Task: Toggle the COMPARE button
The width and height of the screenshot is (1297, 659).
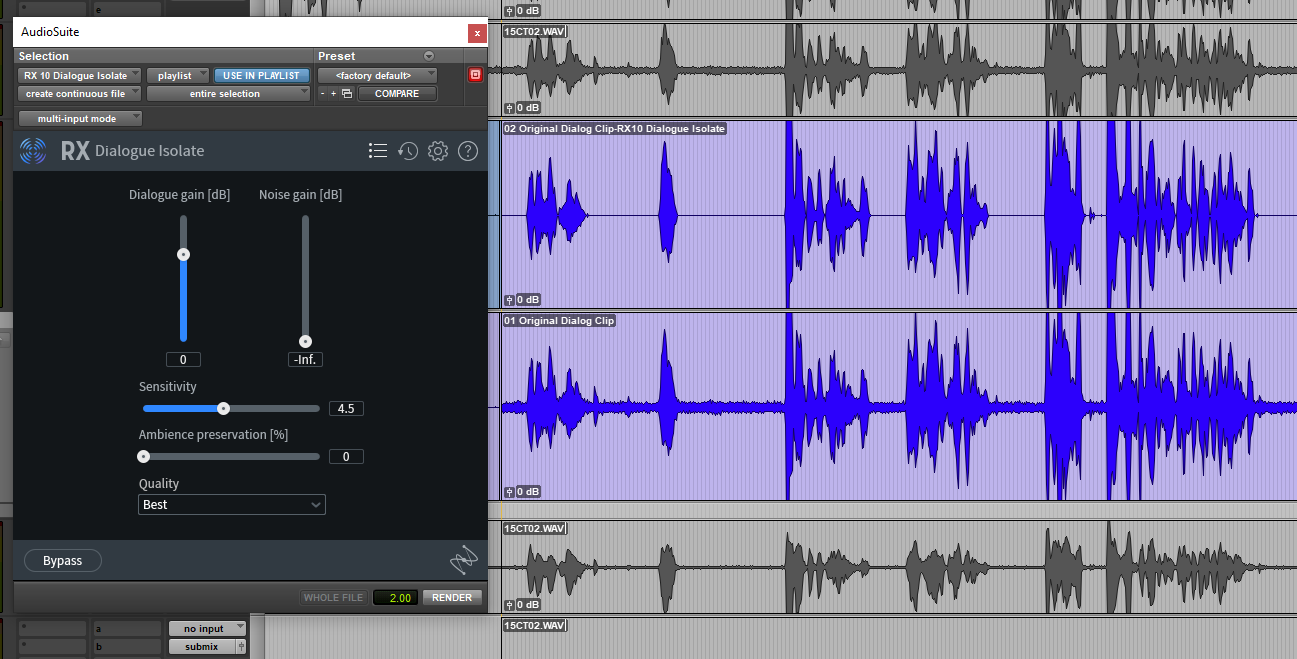Action: [397, 94]
